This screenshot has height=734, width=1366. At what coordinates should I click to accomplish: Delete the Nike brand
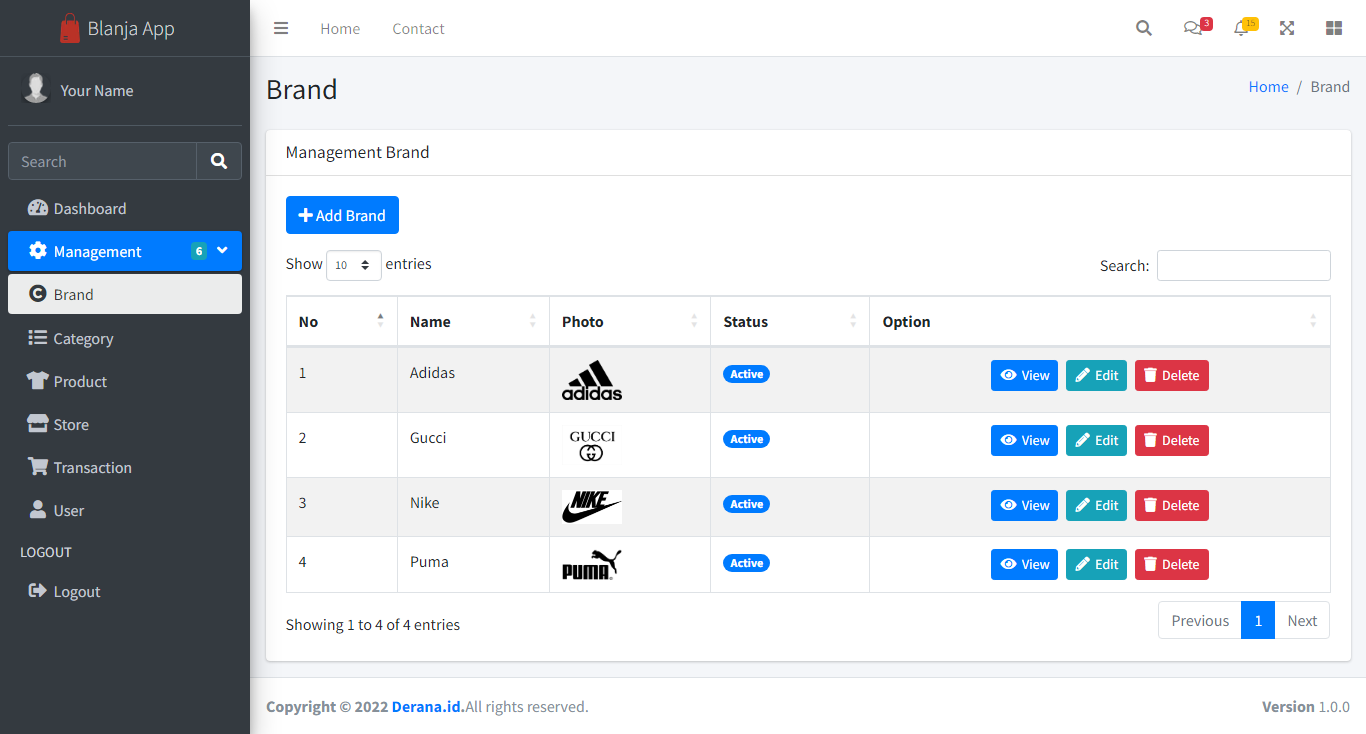pos(1171,505)
